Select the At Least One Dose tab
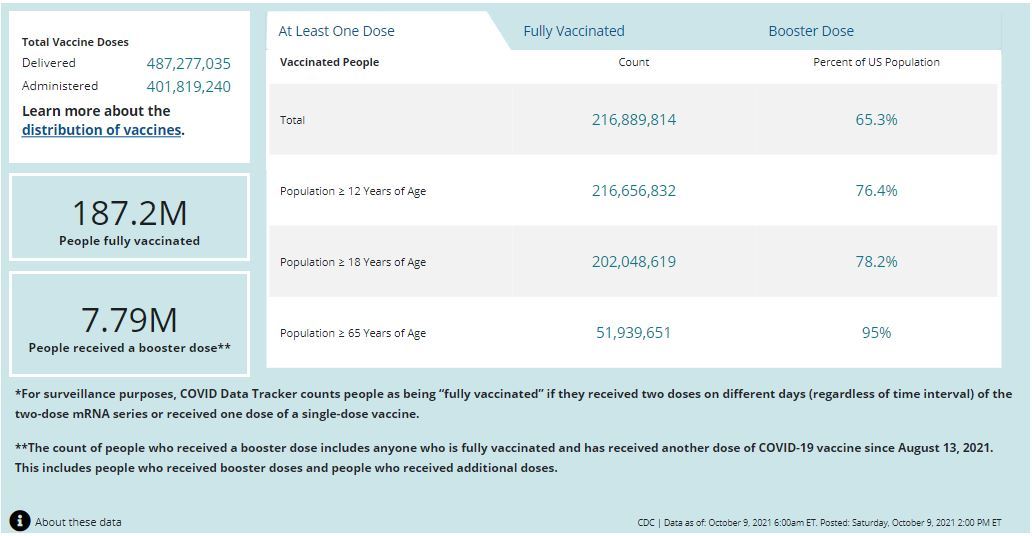Screen dimensions: 1032x536 [337, 31]
